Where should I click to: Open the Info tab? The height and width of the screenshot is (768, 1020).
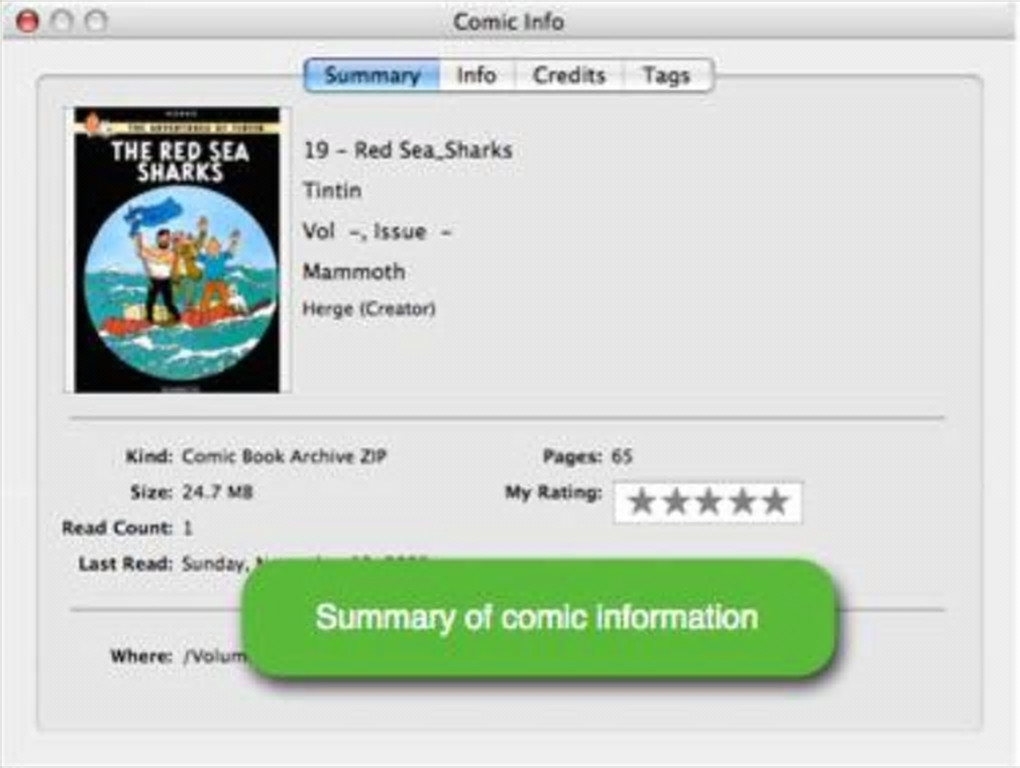pos(477,75)
